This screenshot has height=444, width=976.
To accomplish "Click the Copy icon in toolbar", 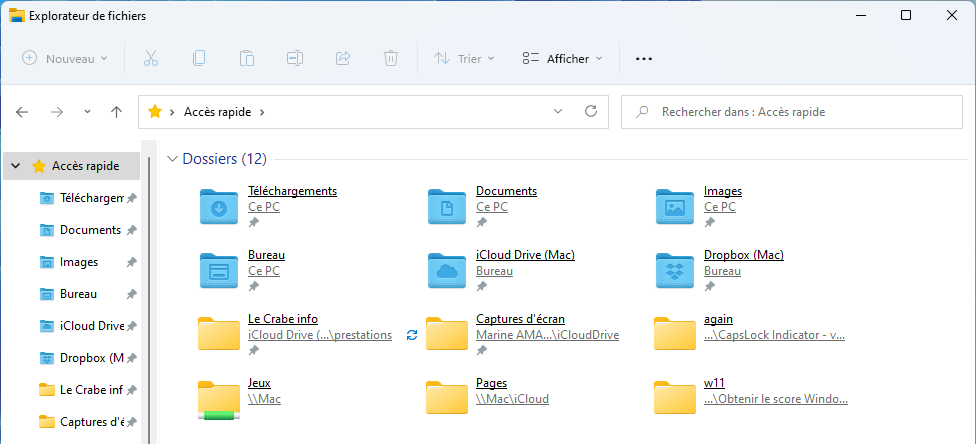I will [199, 59].
